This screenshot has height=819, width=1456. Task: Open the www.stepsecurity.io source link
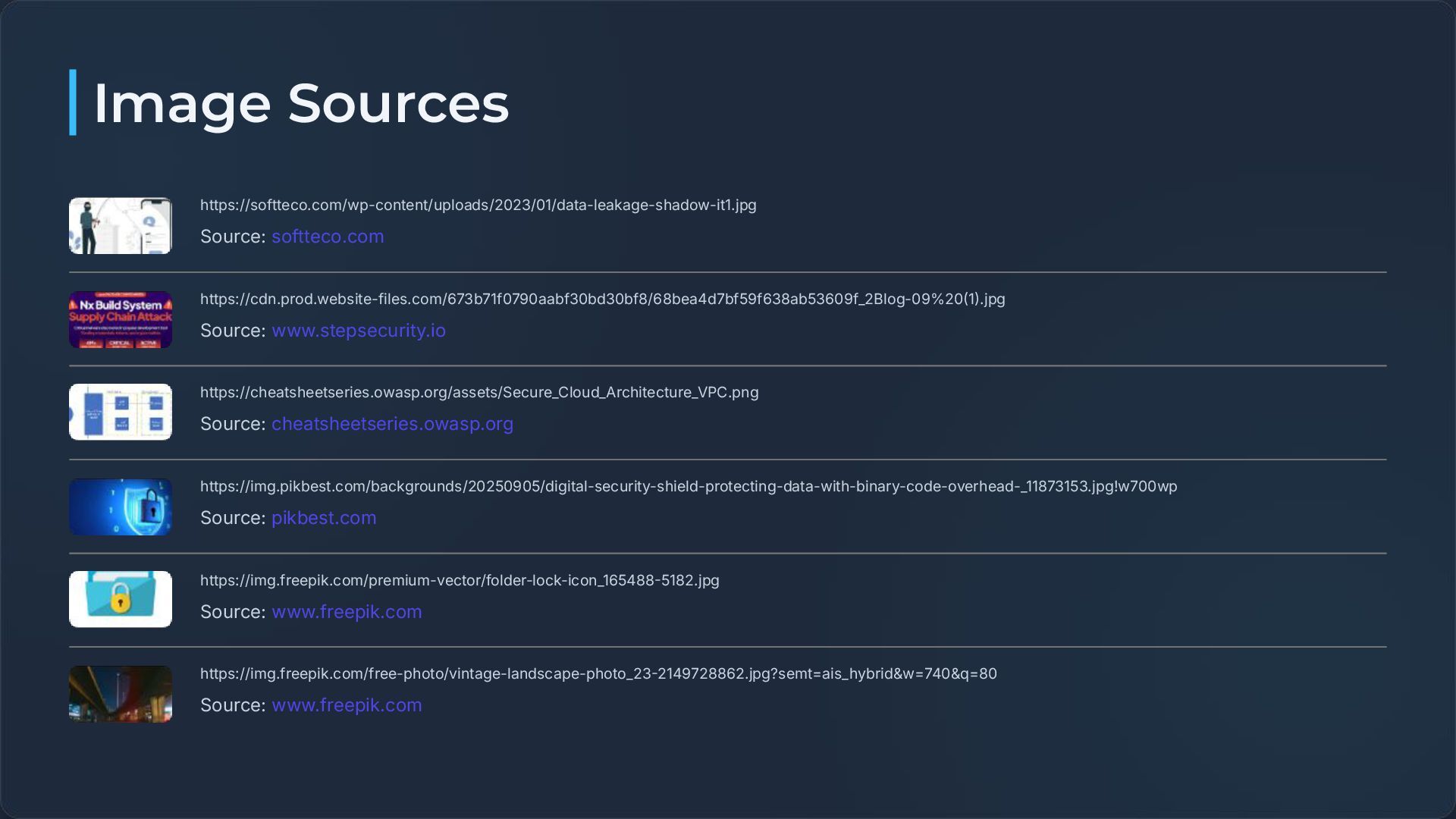[359, 331]
